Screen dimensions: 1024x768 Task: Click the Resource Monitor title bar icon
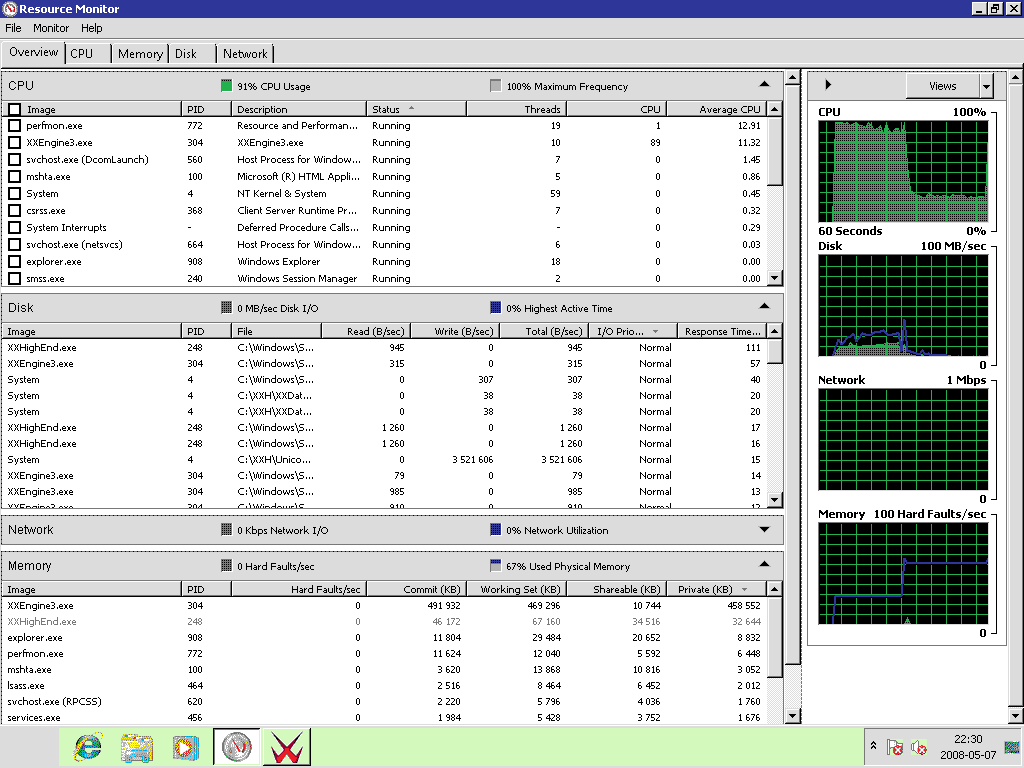(x=10, y=9)
